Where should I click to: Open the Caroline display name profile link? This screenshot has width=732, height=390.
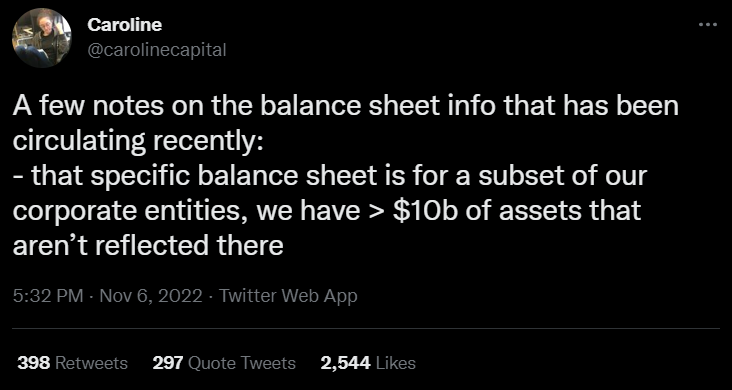click(x=125, y=25)
